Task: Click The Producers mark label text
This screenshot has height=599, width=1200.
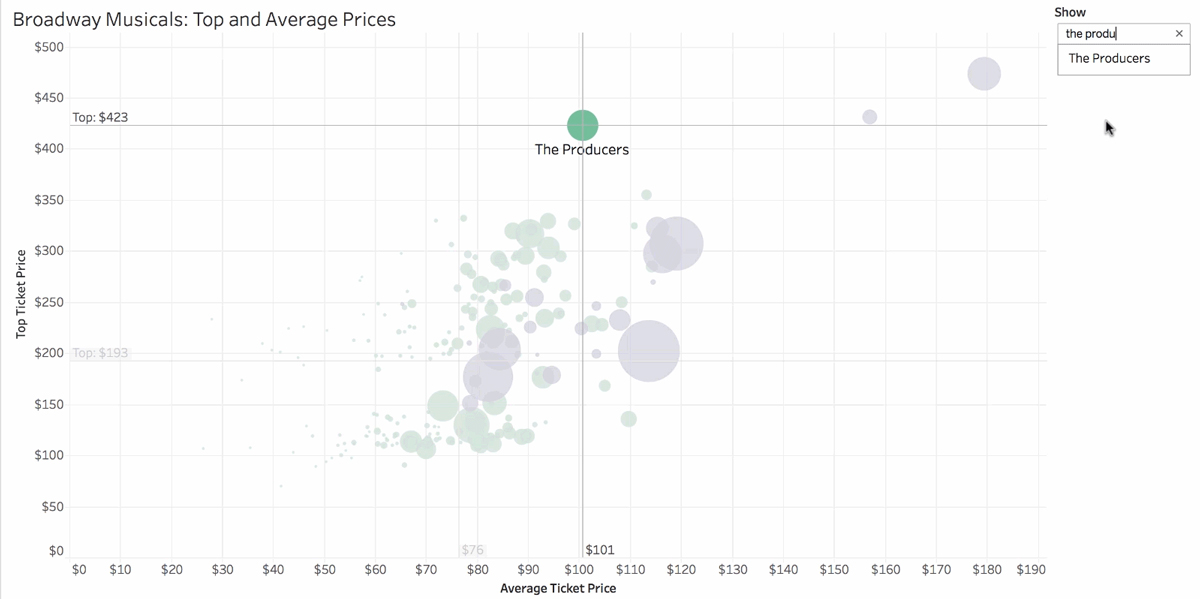Action: click(582, 149)
